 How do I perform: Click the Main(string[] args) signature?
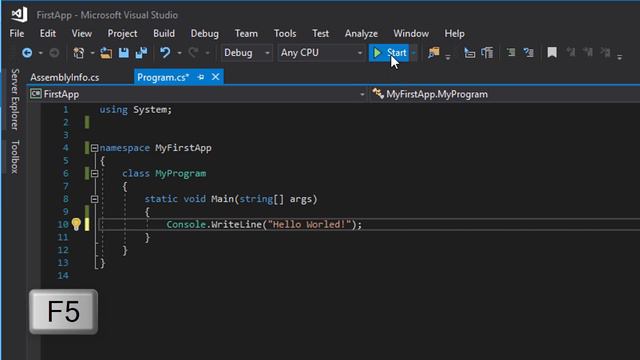[x=264, y=199]
